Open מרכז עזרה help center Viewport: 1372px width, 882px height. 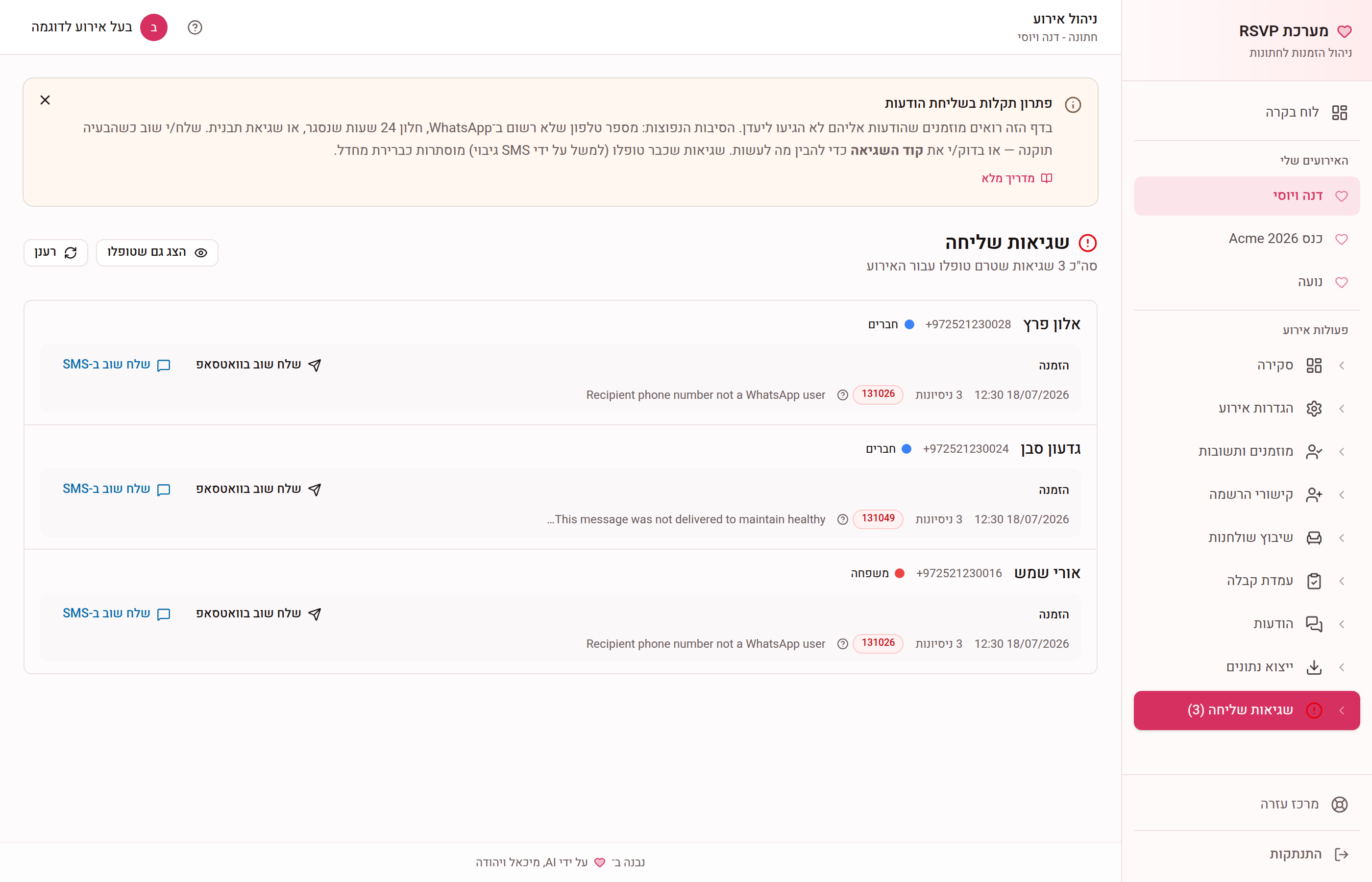coord(1247,804)
